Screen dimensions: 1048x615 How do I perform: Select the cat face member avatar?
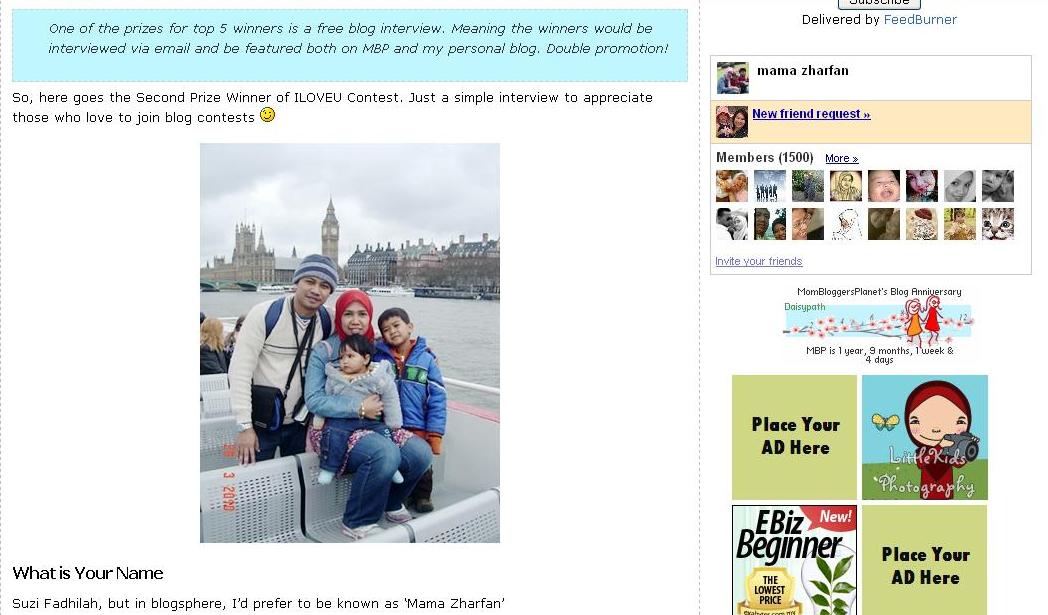coord(997,224)
